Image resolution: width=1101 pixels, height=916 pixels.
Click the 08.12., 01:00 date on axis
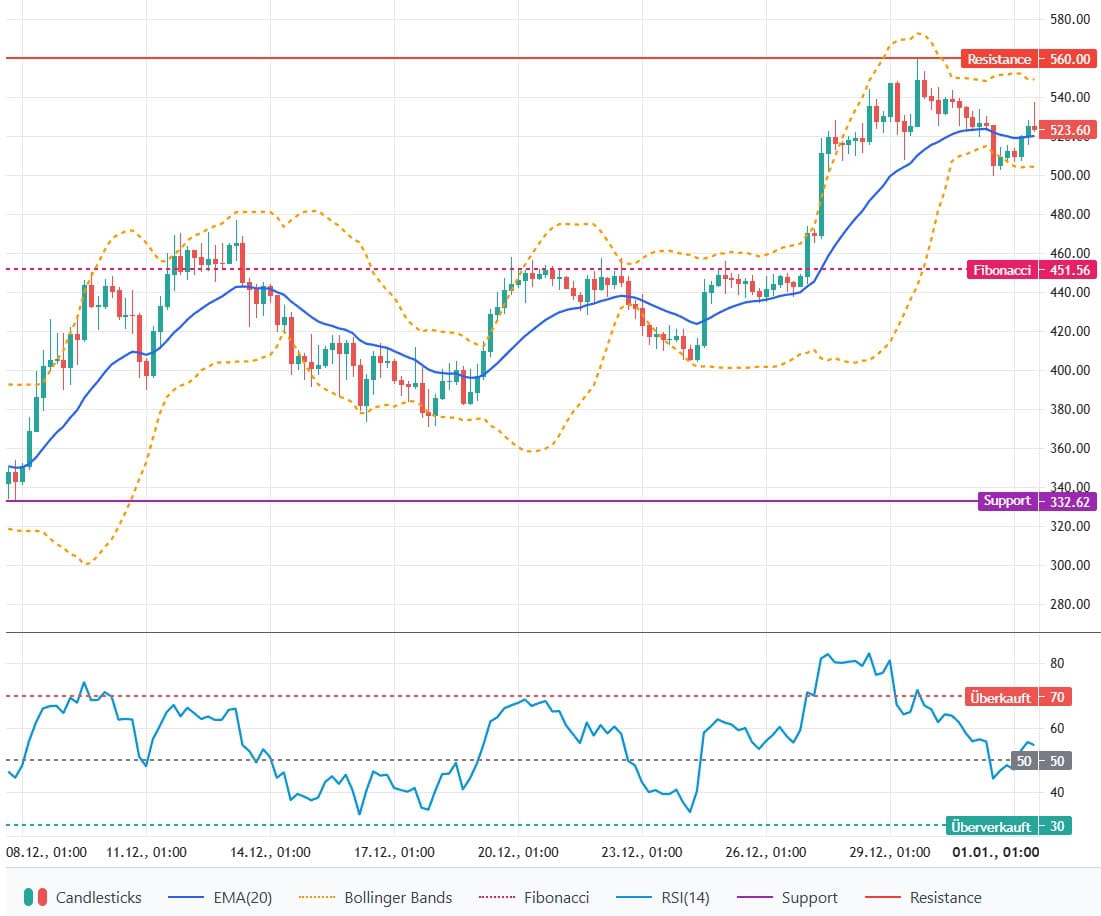click(x=47, y=853)
